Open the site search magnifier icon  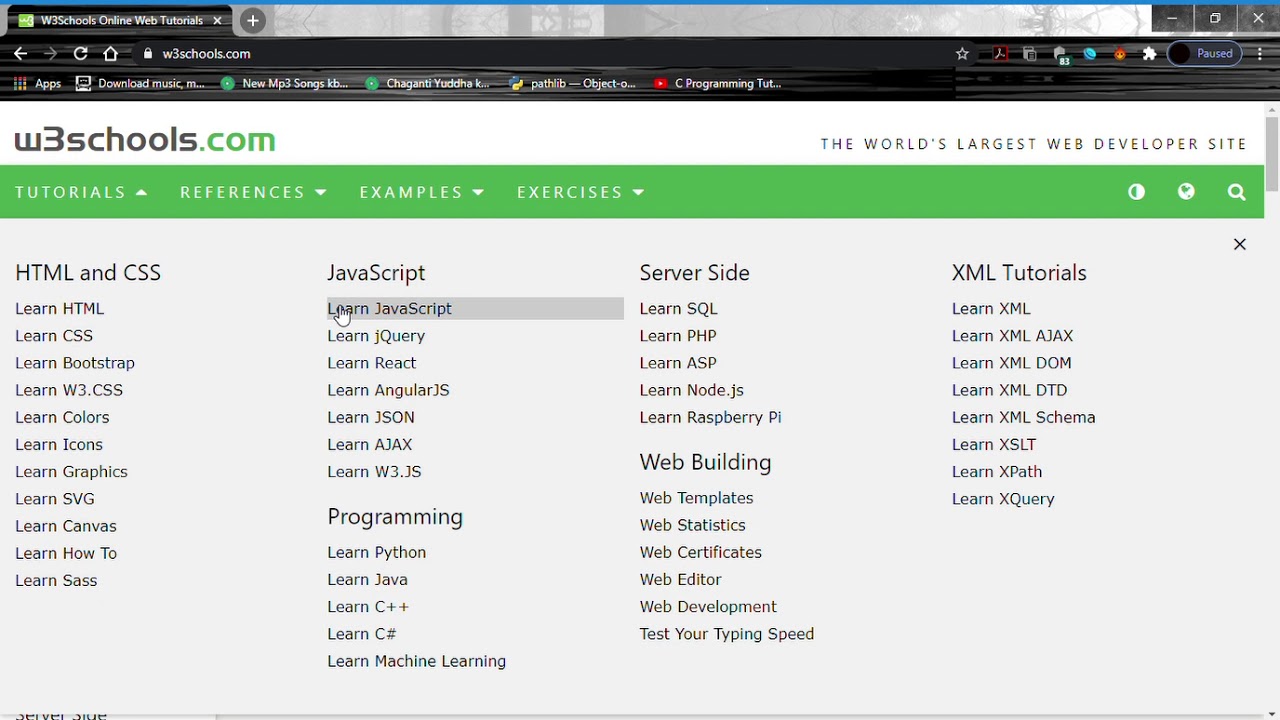coord(1237,192)
